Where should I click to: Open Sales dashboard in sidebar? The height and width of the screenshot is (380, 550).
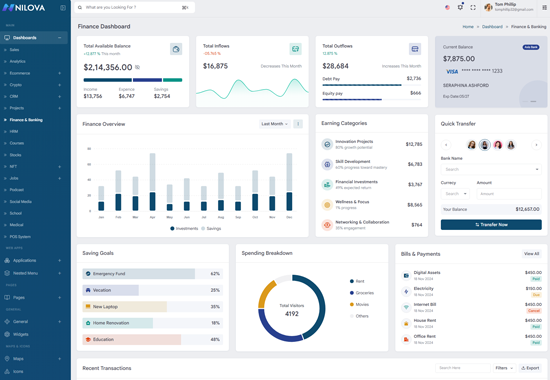coord(14,49)
